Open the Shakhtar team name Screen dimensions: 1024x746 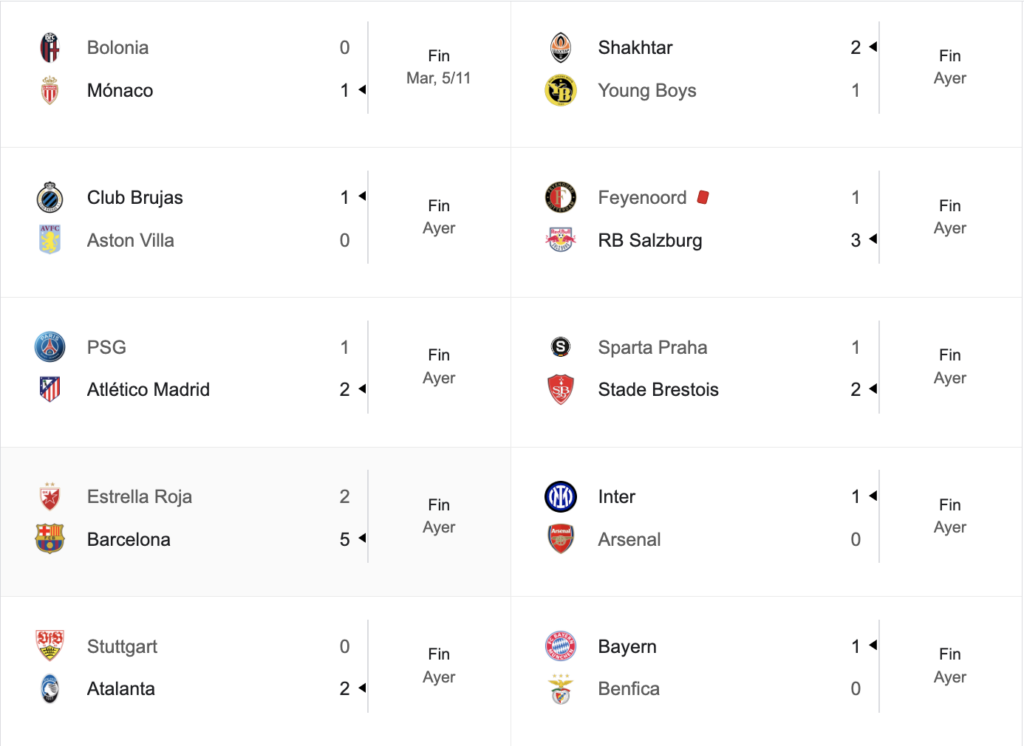[635, 48]
